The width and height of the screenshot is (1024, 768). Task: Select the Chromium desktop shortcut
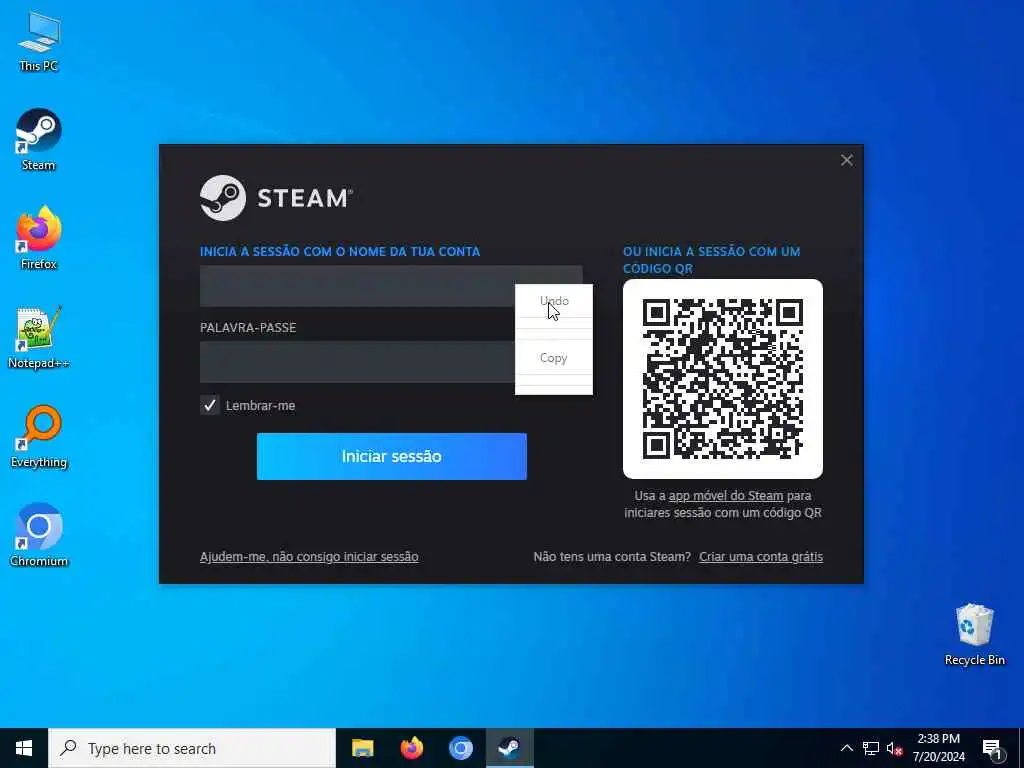point(39,536)
